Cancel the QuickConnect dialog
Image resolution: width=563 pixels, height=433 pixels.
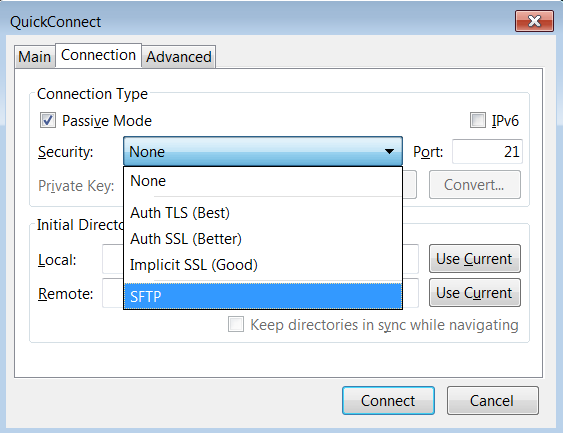492,401
